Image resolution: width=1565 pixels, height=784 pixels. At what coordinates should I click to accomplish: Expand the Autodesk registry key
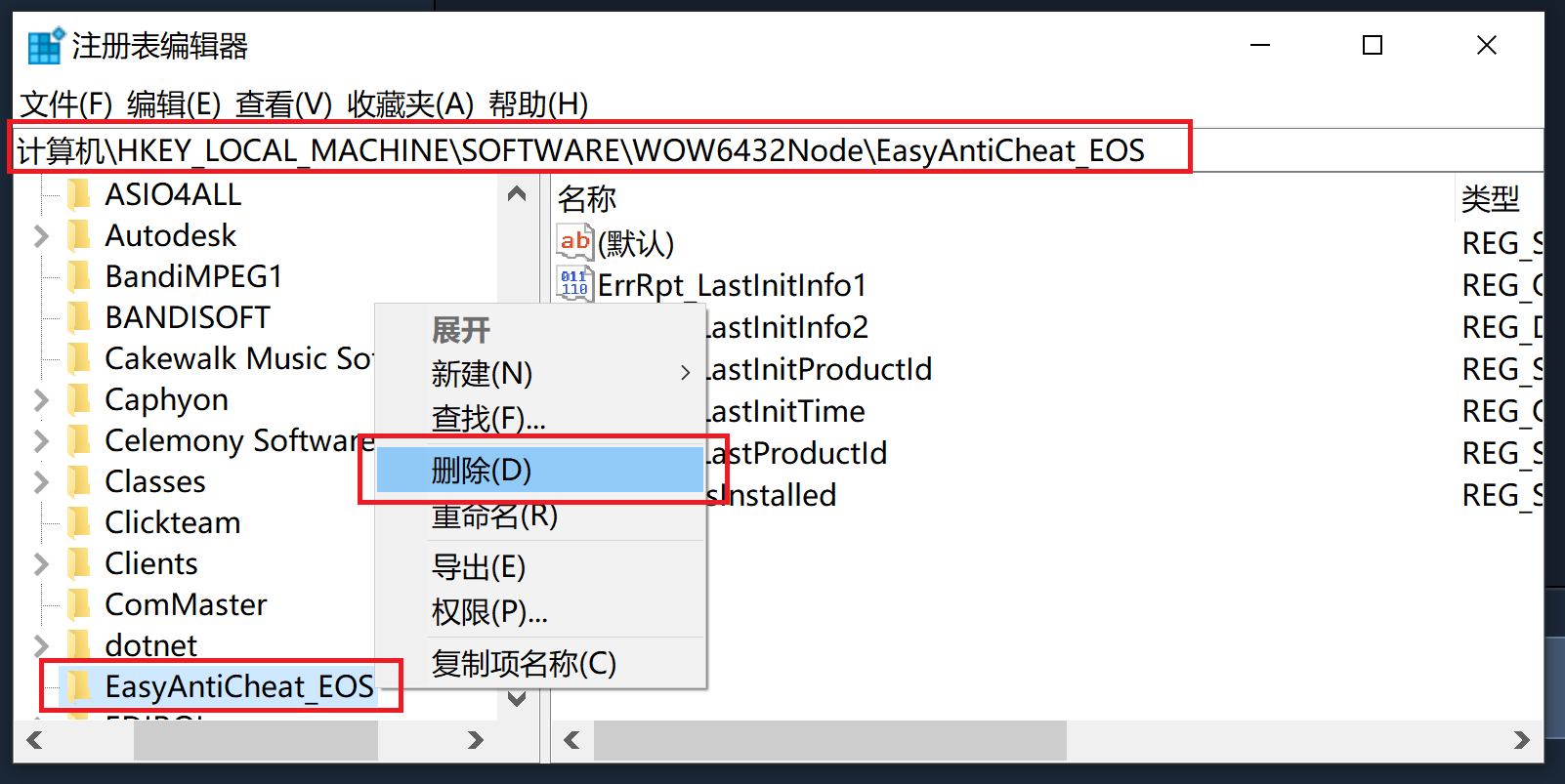click(41, 235)
